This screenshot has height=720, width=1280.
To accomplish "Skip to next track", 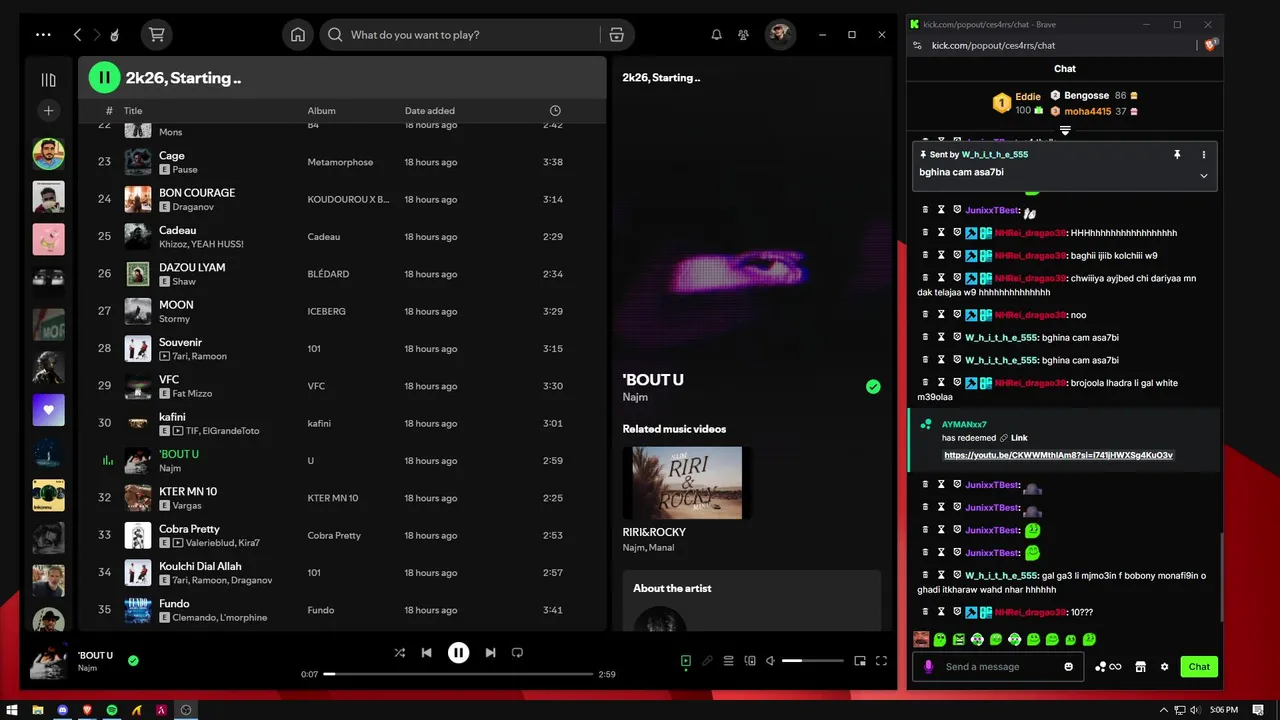I will pos(490,652).
